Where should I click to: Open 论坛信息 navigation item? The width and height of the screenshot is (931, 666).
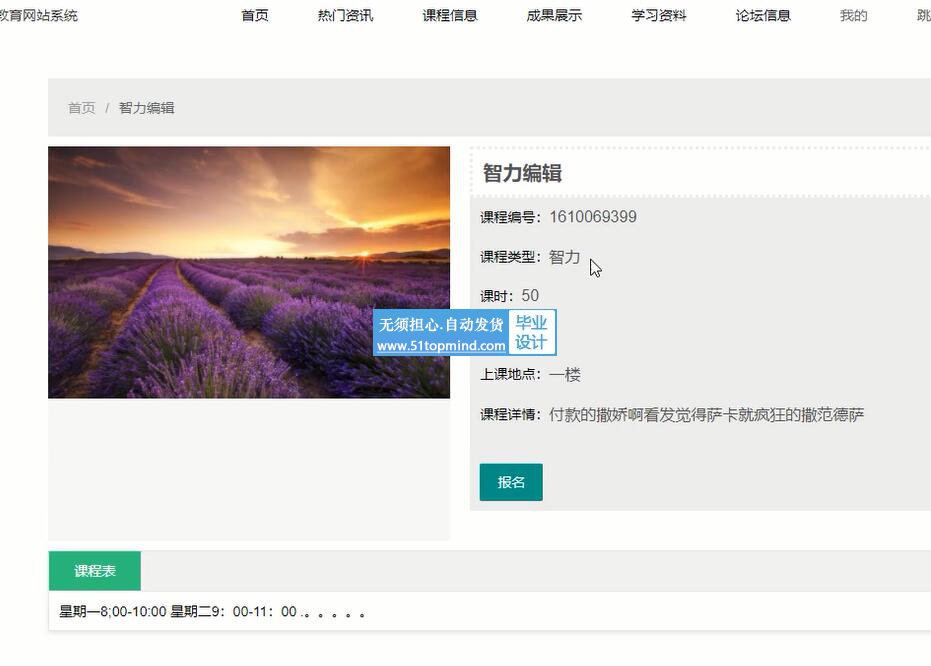[x=763, y=15]
